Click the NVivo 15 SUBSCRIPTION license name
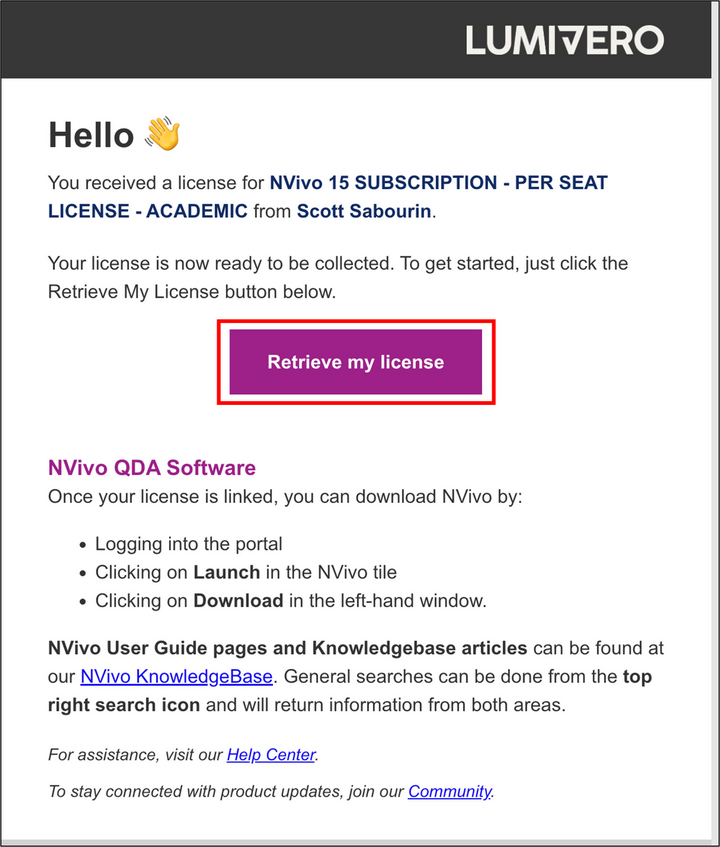Viewport: 720px width, 847px height. point(438,184)
